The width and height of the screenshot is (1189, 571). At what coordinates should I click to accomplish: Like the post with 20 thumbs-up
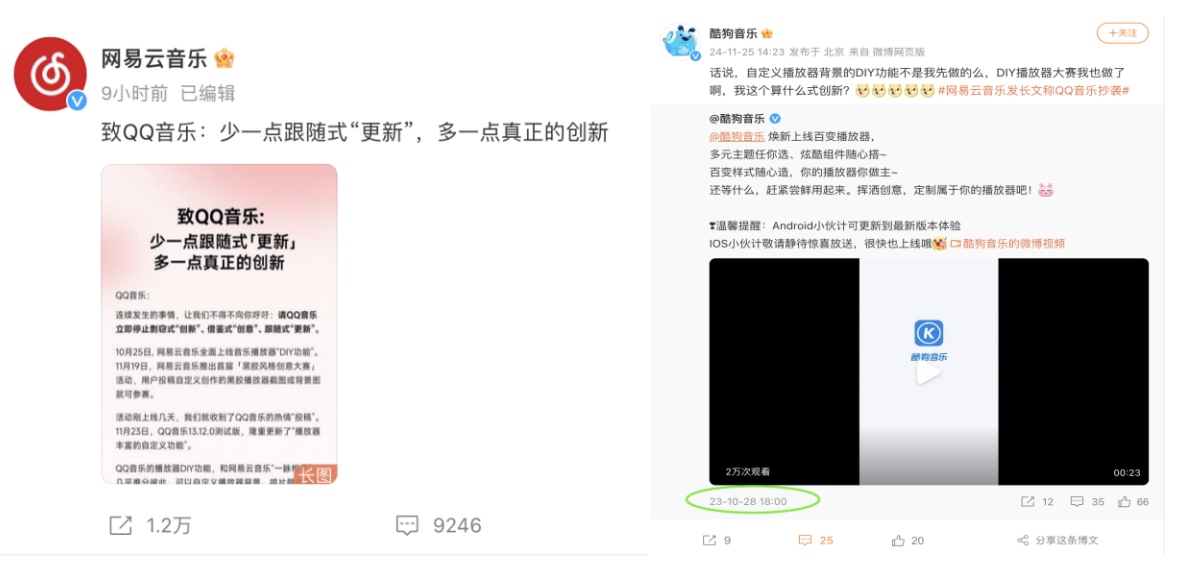coord(899,541)
